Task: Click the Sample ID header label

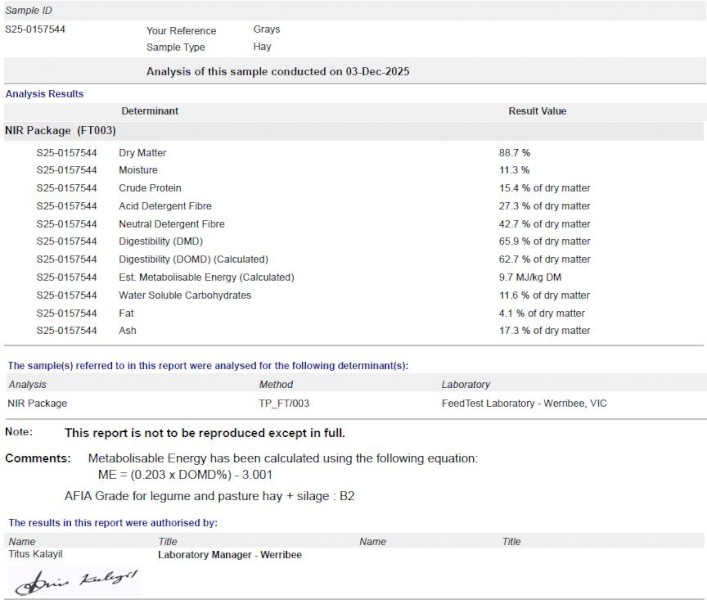Action: click(28, 10)
